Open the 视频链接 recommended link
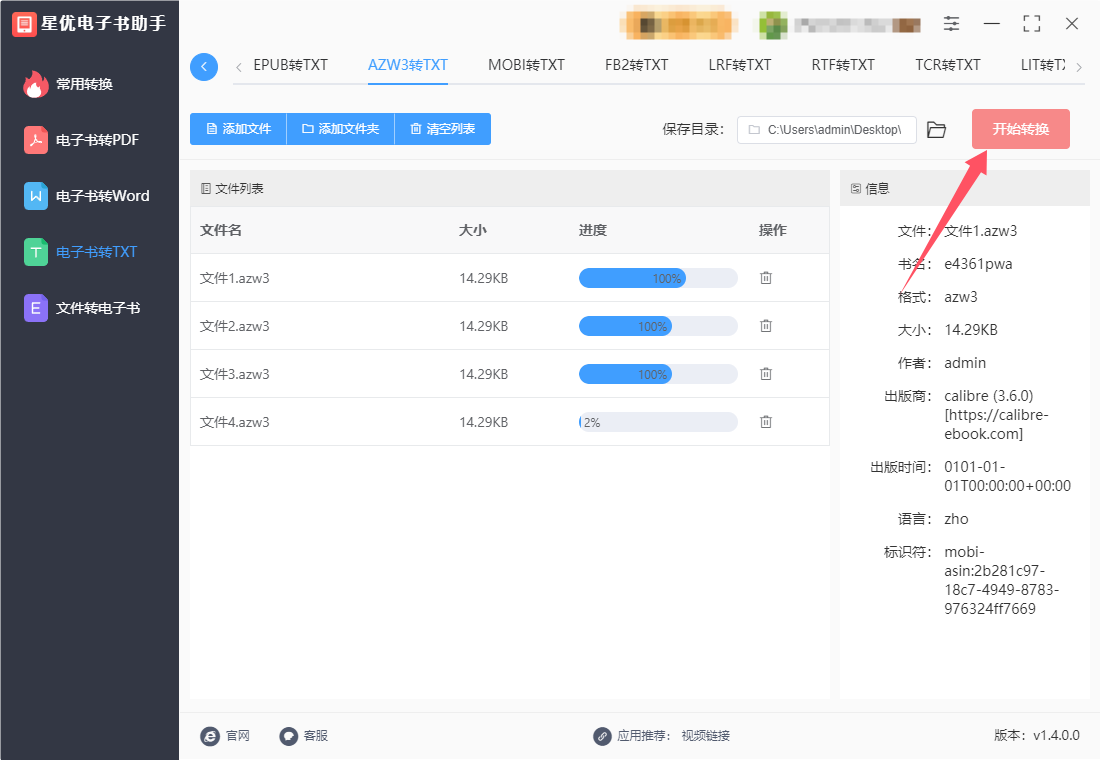Image resolution: width=1100 pixels, height=760 pixels. (x=706, y=735)
